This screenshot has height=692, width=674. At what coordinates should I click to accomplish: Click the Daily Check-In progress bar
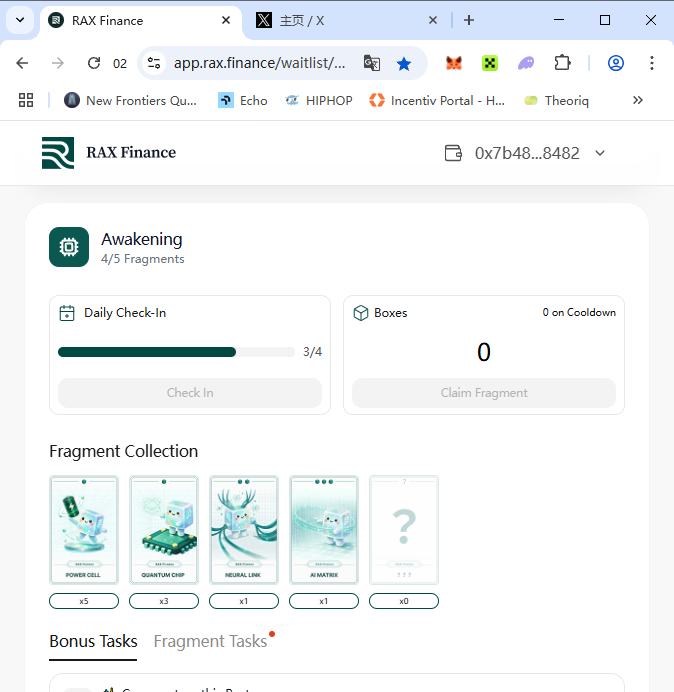[176, 352]
